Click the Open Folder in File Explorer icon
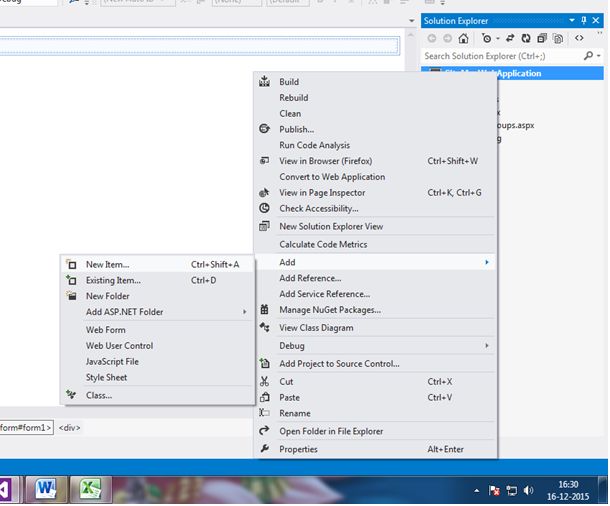Viewport: 610px width, 506px height. point(265,431)
